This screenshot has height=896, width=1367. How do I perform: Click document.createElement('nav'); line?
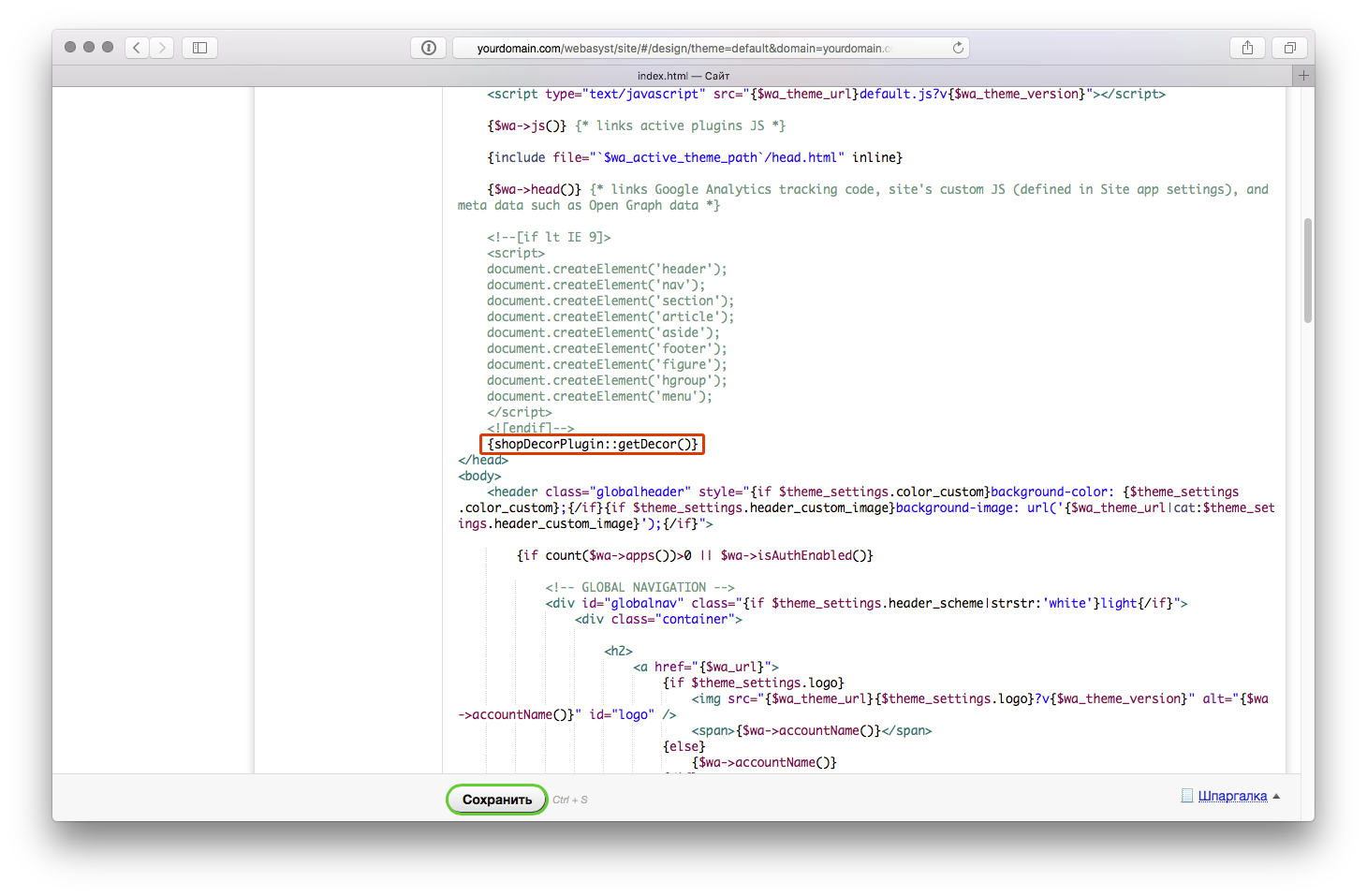pyautogui.click(x=595, y=285)
